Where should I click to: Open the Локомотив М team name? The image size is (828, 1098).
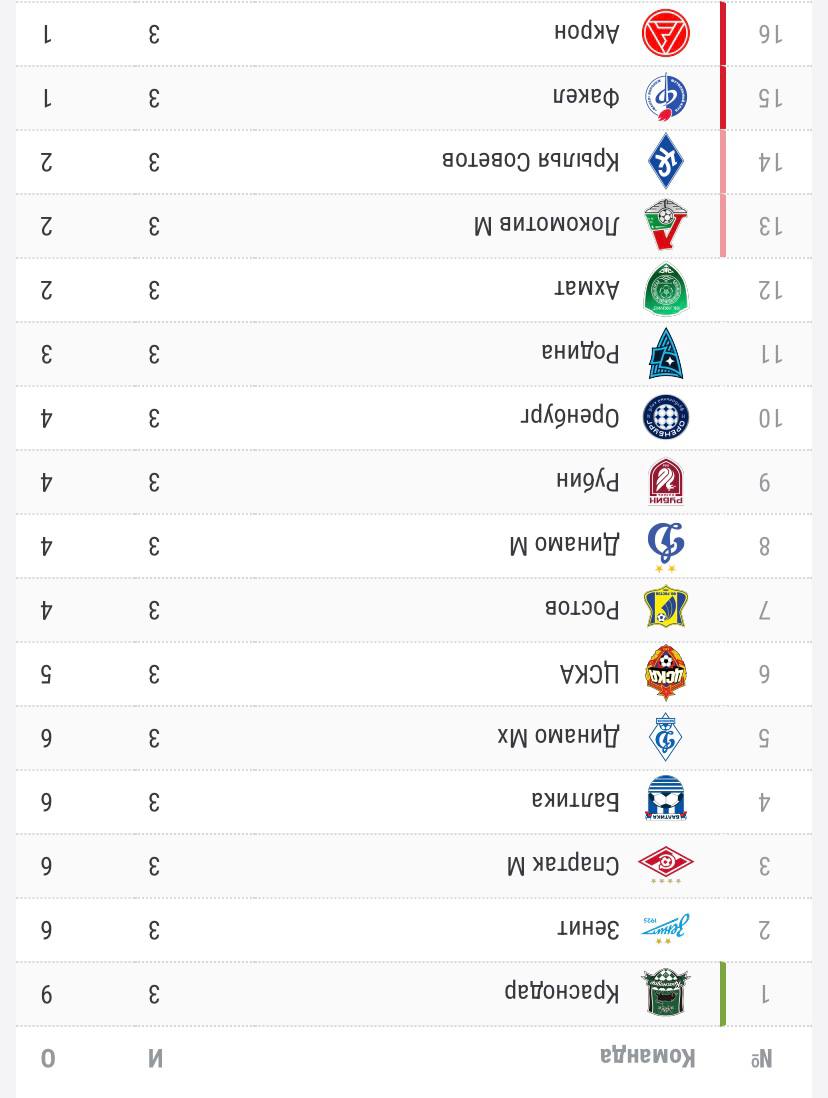coord(546,225)
